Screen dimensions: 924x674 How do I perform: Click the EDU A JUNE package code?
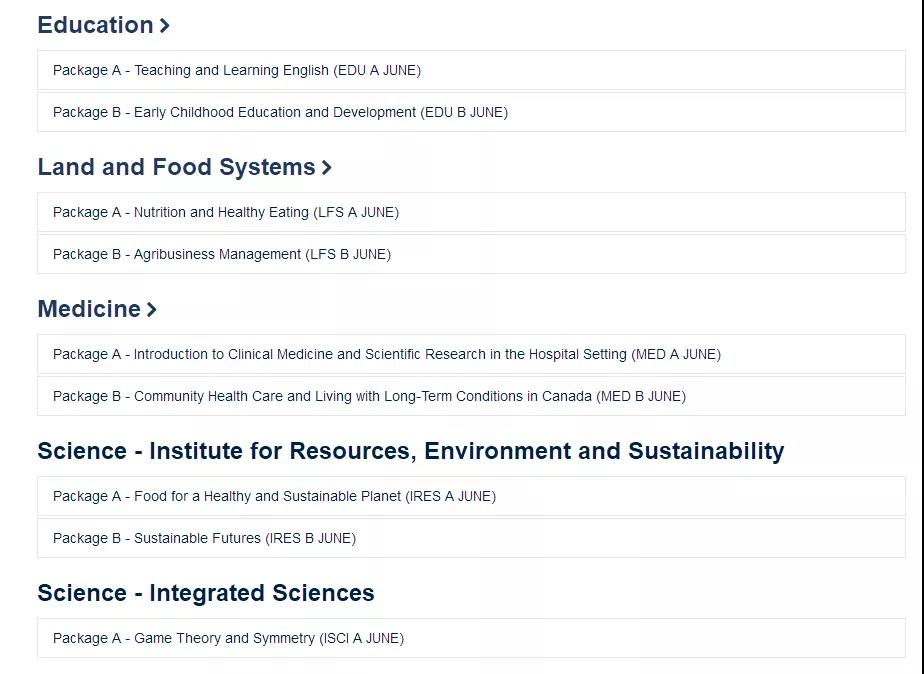click(377, 71)
